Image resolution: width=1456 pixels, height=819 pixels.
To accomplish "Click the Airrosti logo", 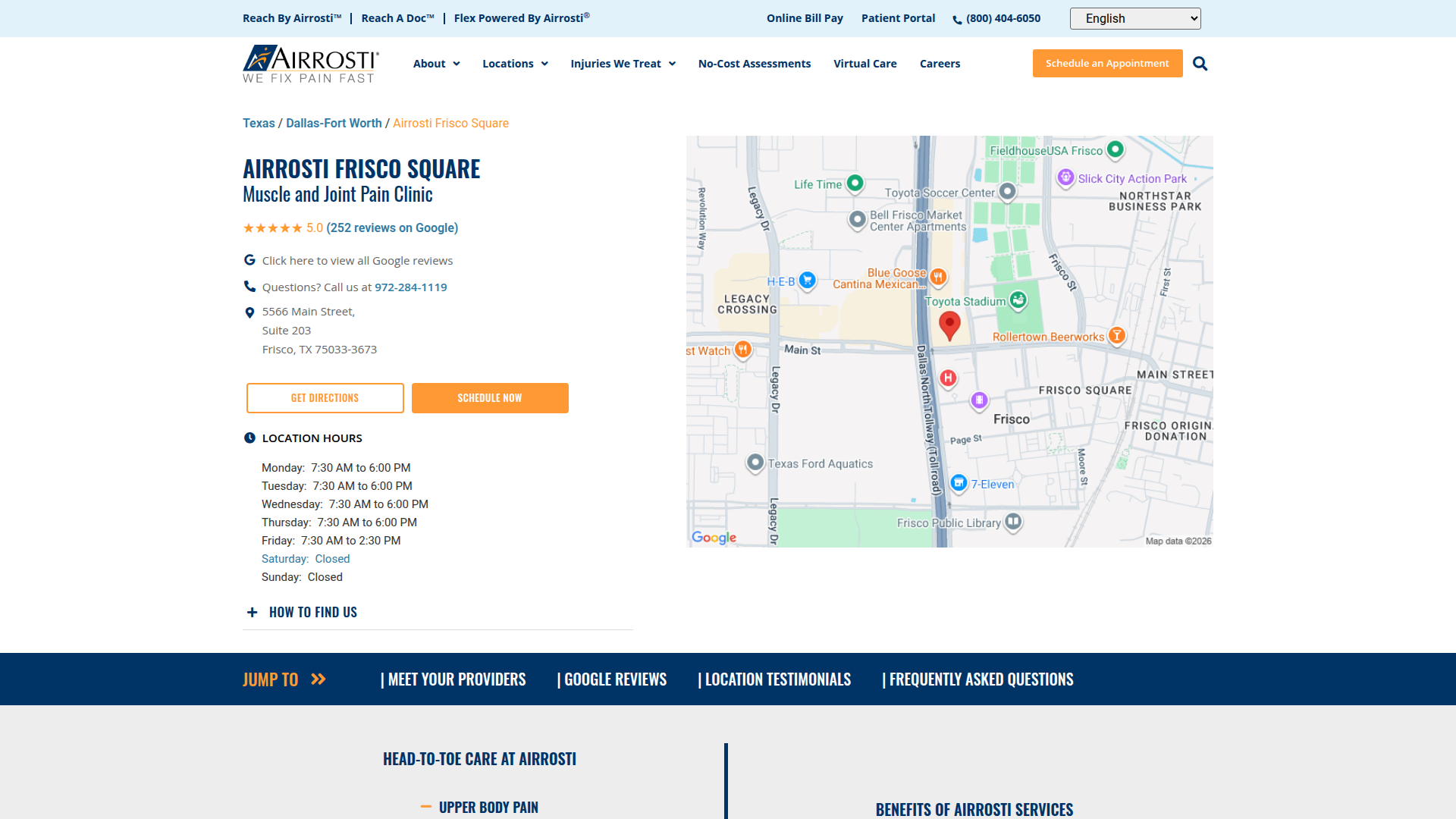I will [x=311, y=64].
